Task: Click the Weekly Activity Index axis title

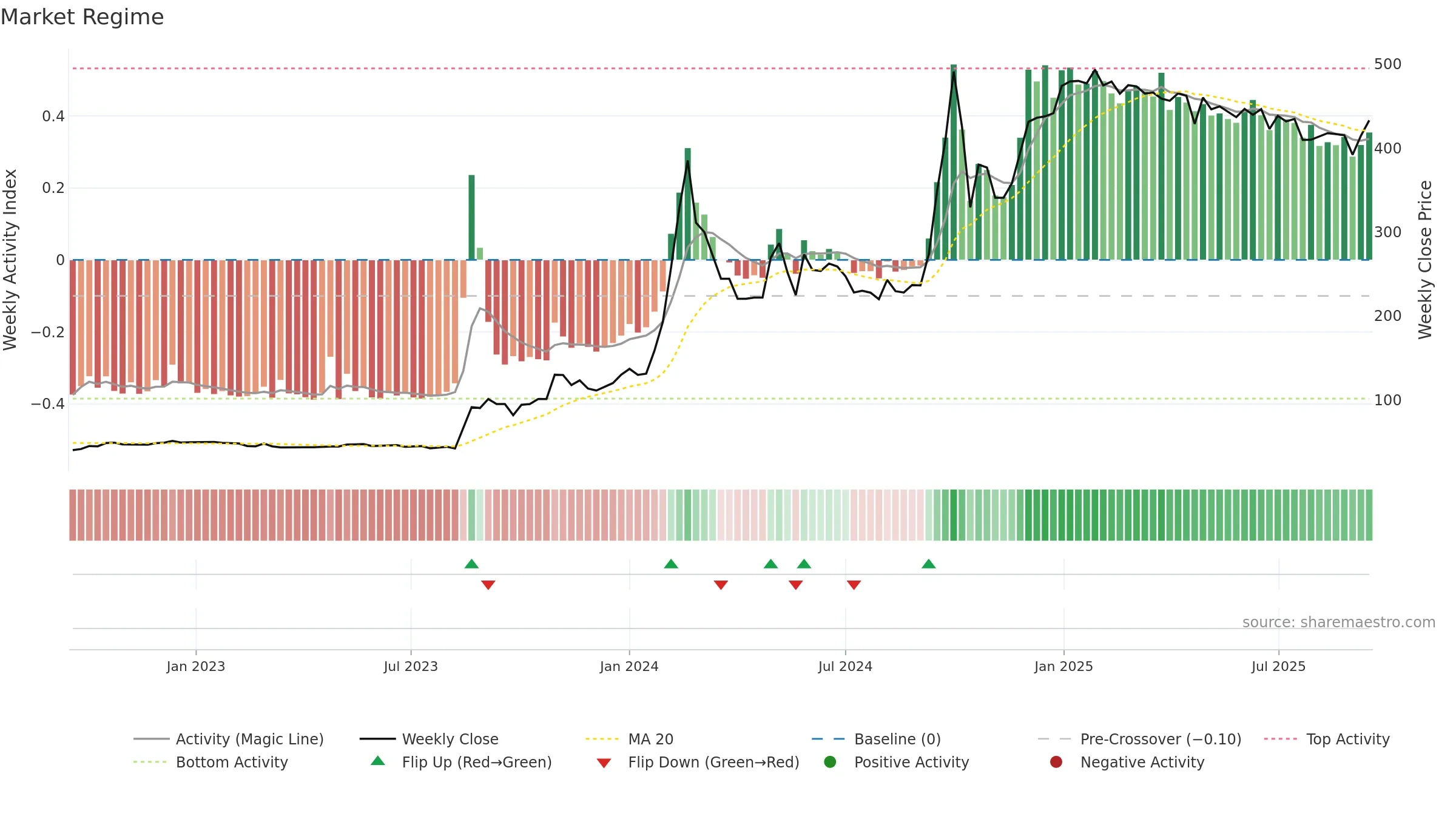Action: click(x=10, y=260)
